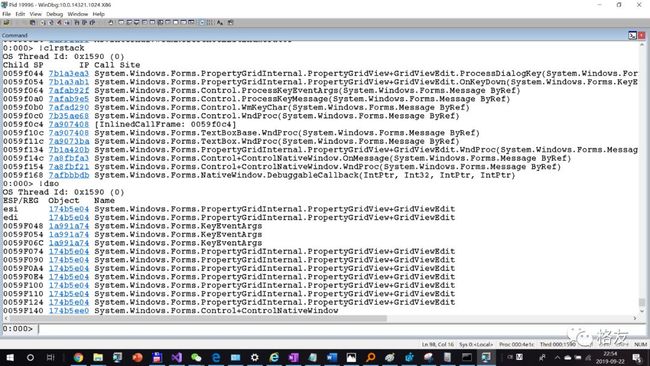Open the Debug menu
The width and height of the screenshot is (650, 366).
(54, 14)
